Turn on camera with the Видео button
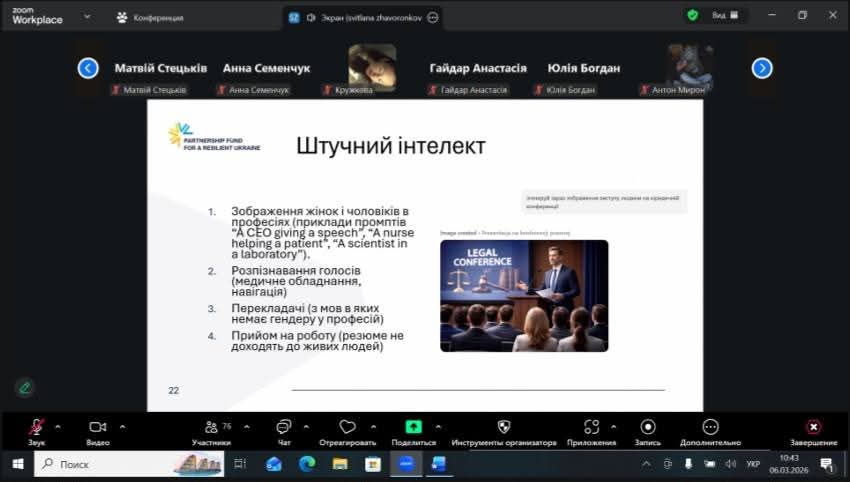 97,427
